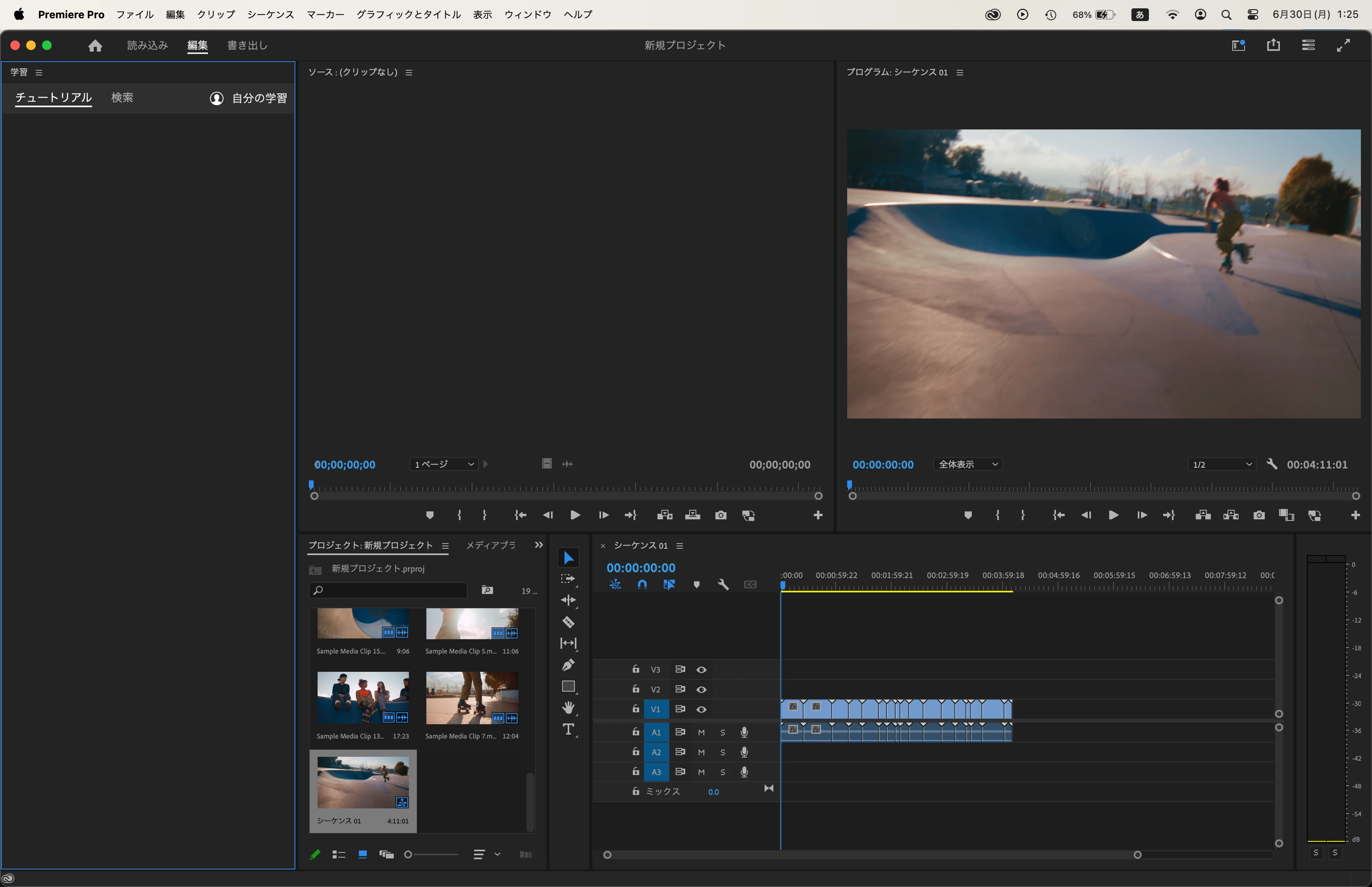Click the Home icon
The width and height of the screenshot is (1372, 887).
coord(95,46)
